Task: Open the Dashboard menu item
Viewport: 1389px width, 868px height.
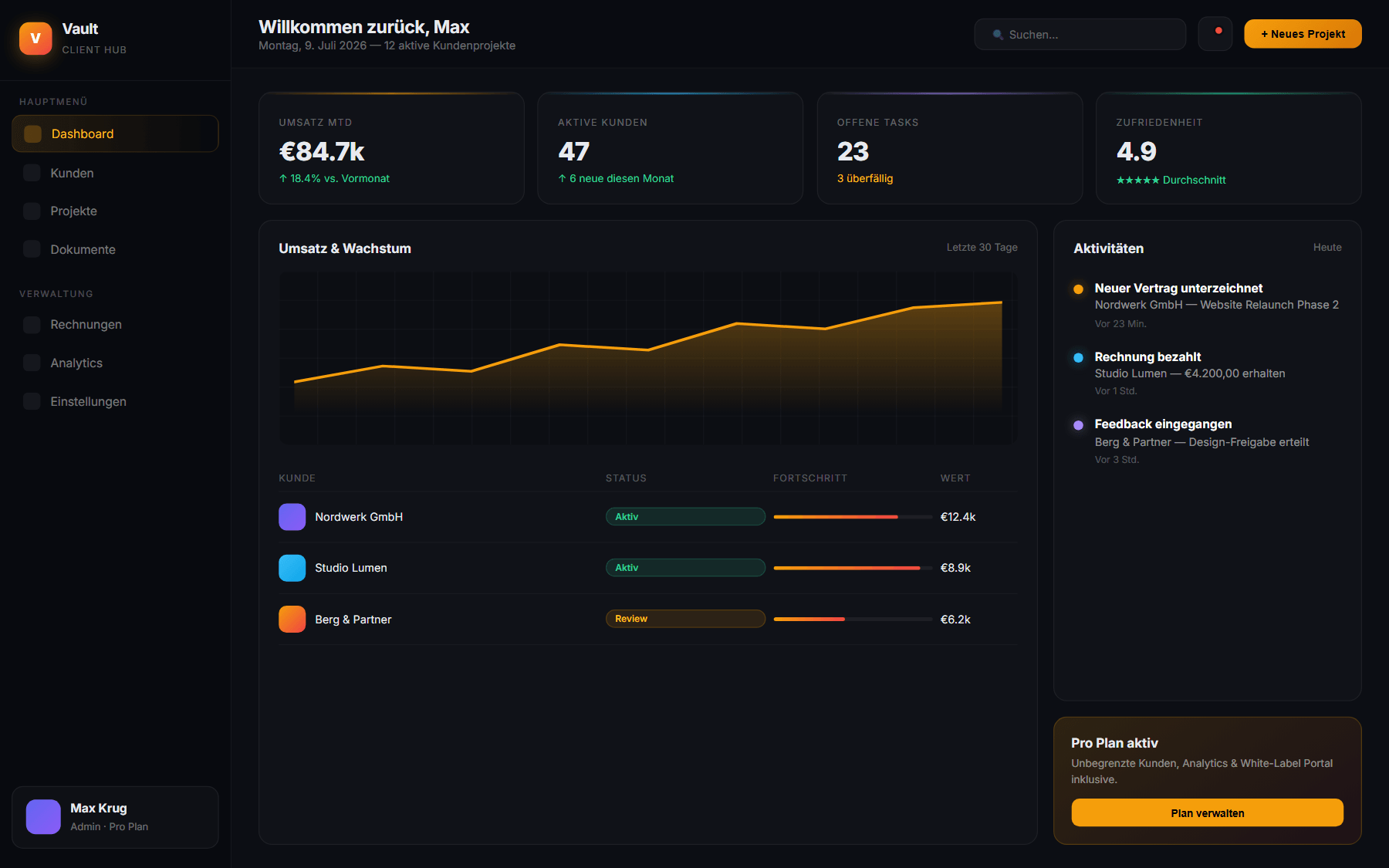Action: [115, 133]
